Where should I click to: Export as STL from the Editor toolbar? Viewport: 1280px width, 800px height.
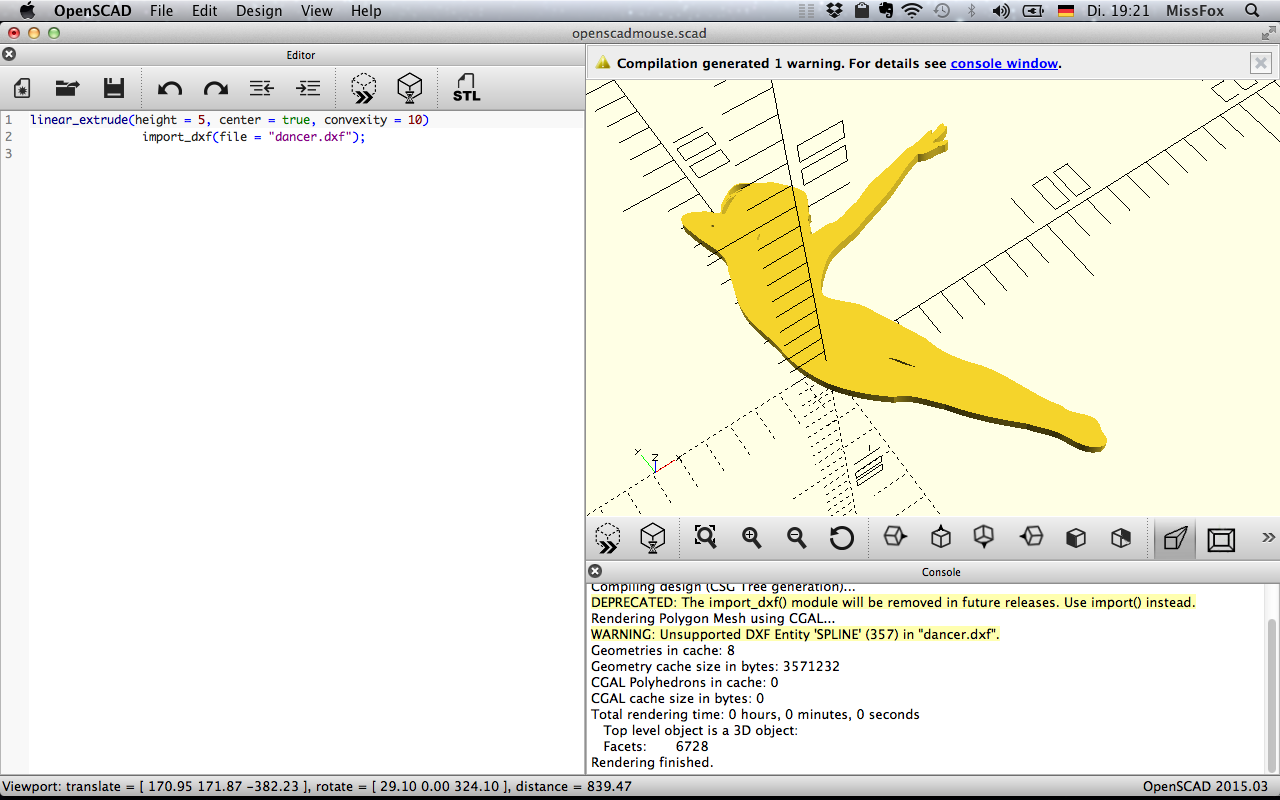tap(467, 88)
